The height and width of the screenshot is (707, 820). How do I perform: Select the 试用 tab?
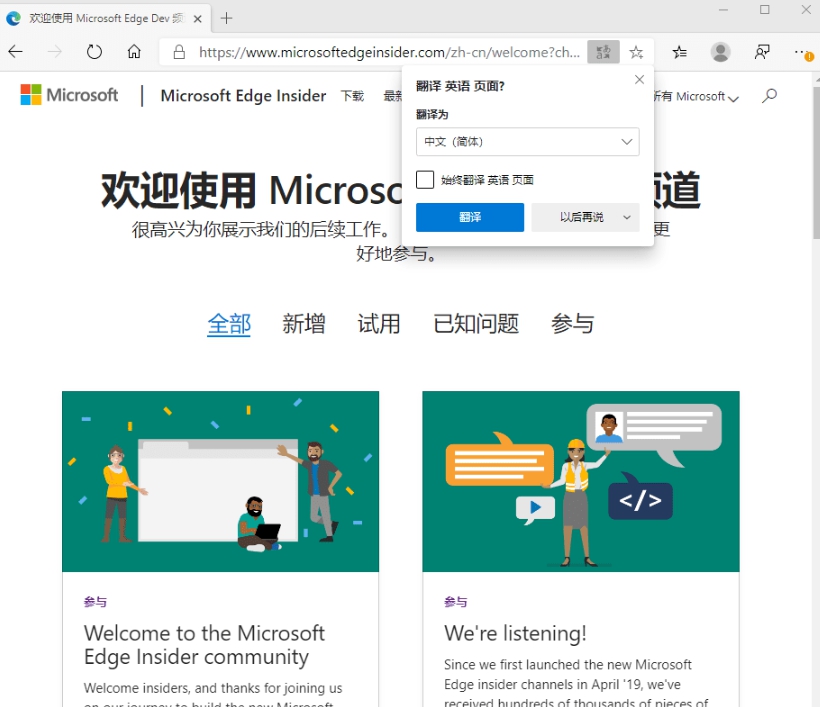378,323
